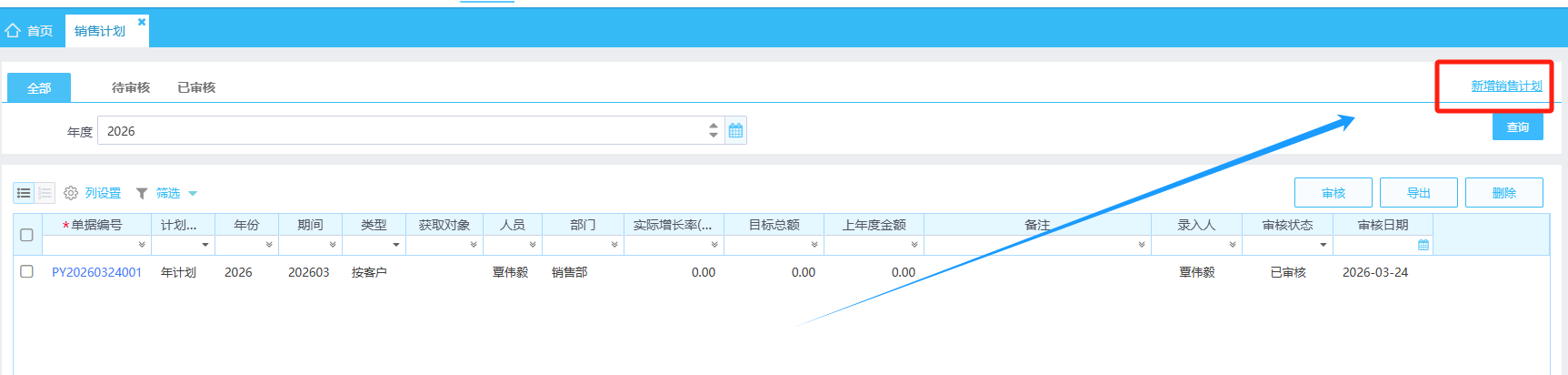Click the 202603 period cell
This screenshot has height=375, width=1568.
[309, 272]
